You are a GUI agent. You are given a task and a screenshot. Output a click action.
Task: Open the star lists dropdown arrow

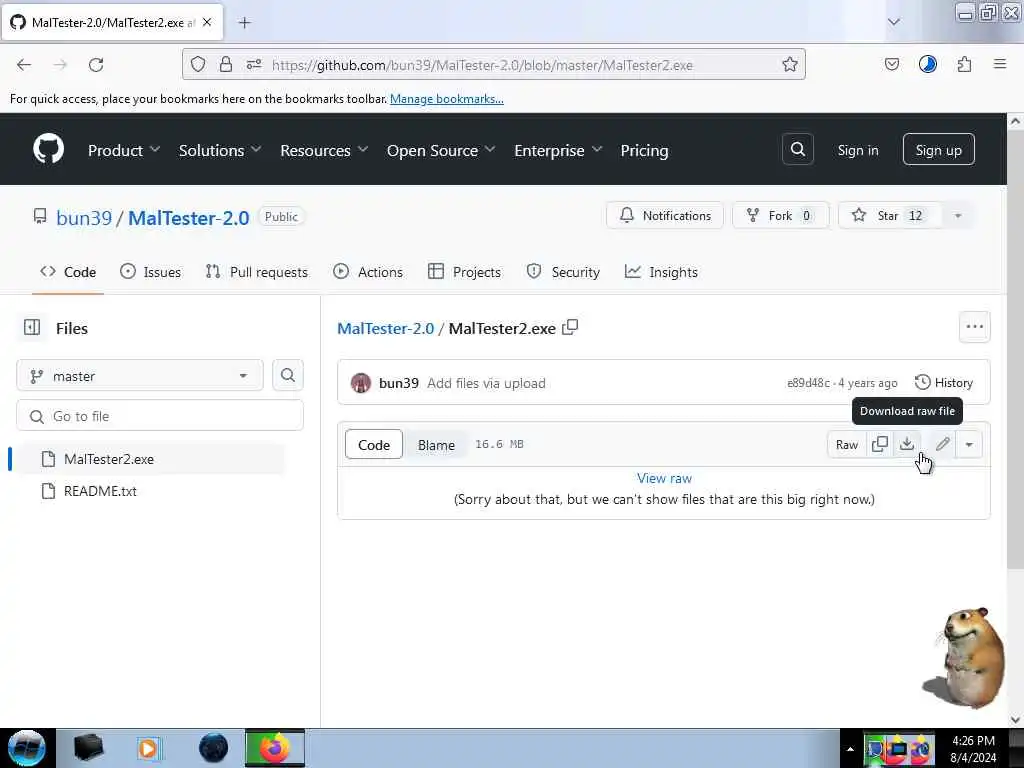coord(957,216)
